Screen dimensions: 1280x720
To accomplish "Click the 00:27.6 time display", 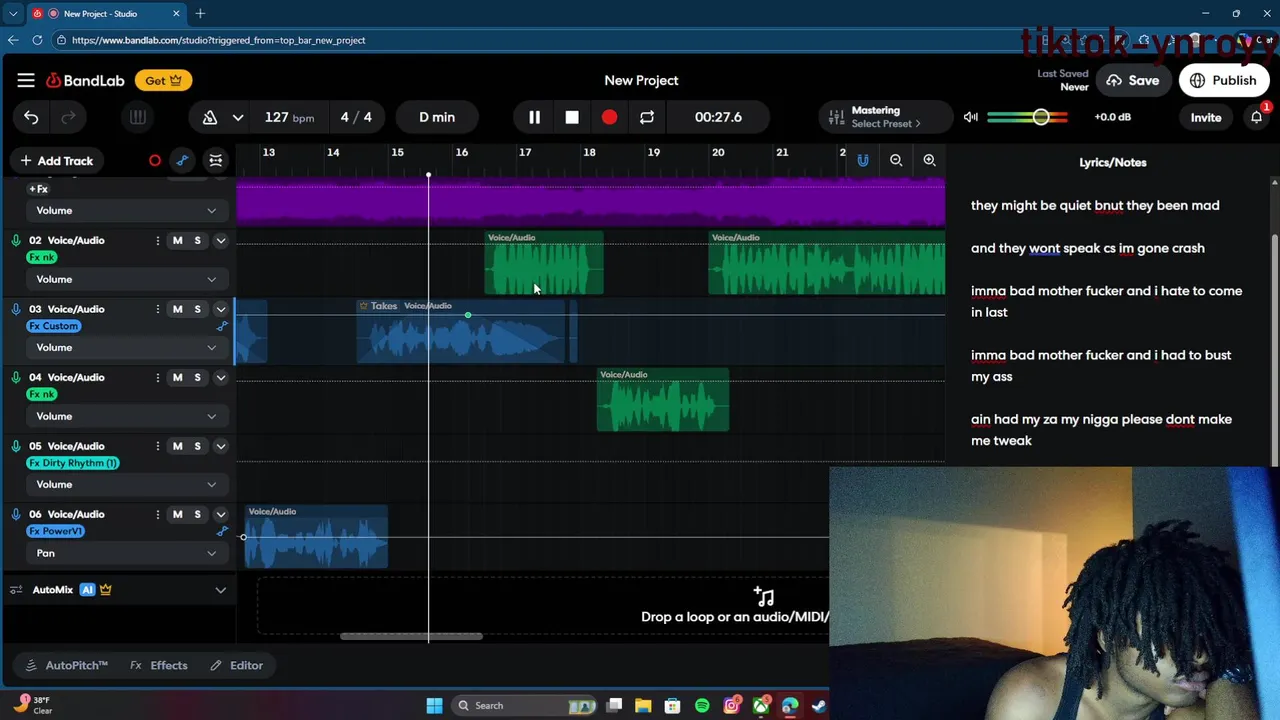I will [718, 117].
